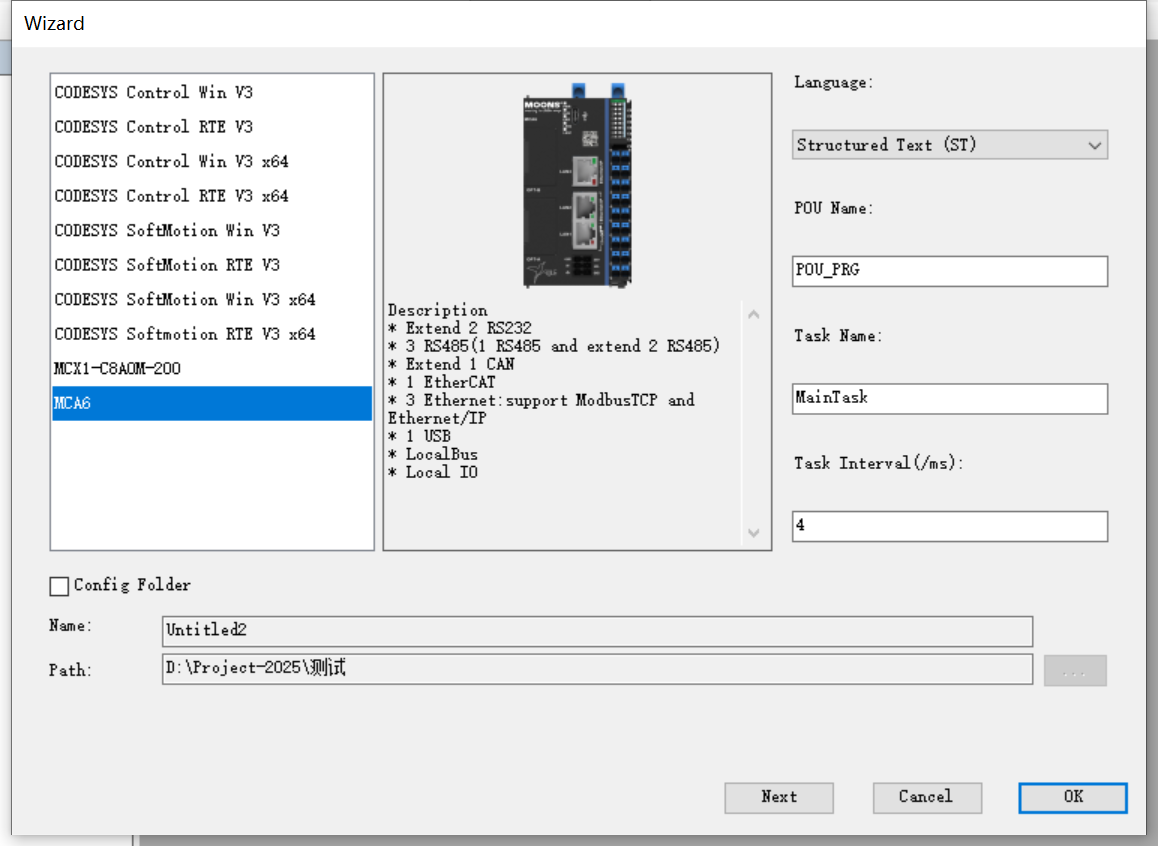Pick CODESYS SoftMotion RTE V3
This screenshot has width=1158, height=846.
pyautogui.click(x=212, y=265)
